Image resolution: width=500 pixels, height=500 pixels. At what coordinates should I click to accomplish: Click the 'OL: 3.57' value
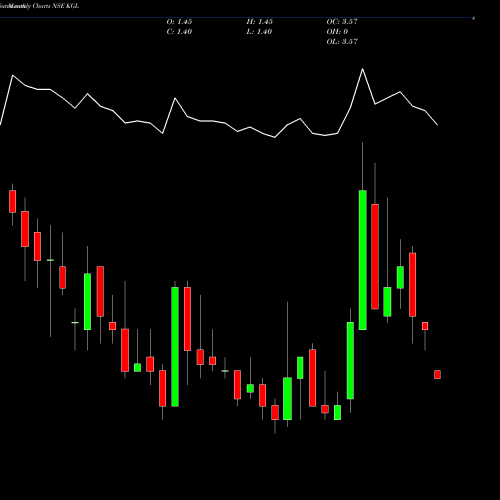point(342,42)
